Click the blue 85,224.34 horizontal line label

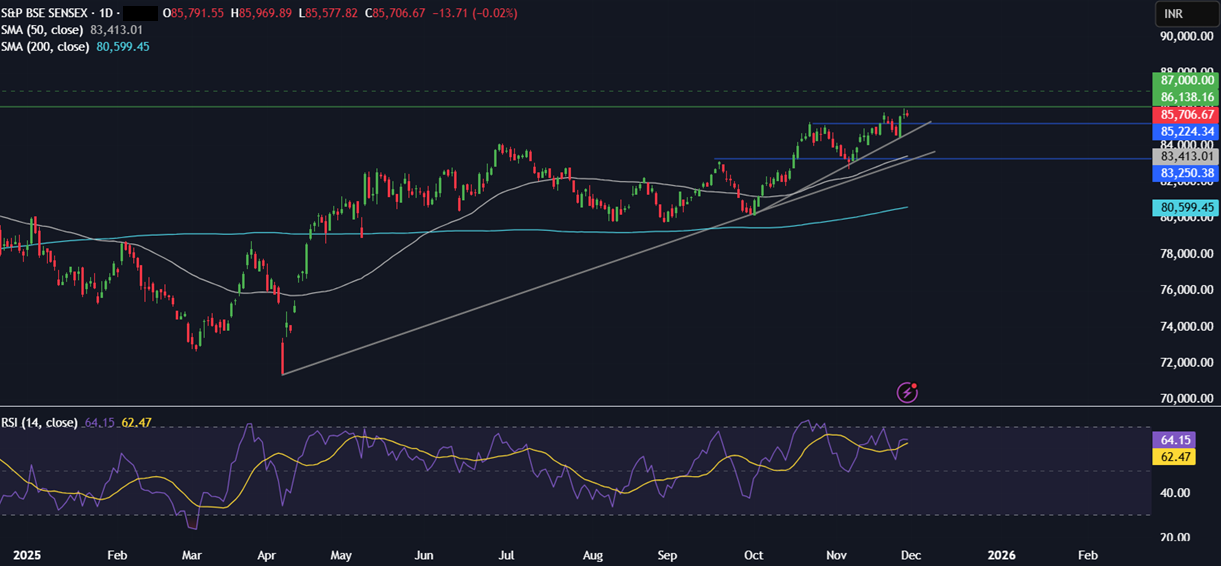[x=1185, y=132]
